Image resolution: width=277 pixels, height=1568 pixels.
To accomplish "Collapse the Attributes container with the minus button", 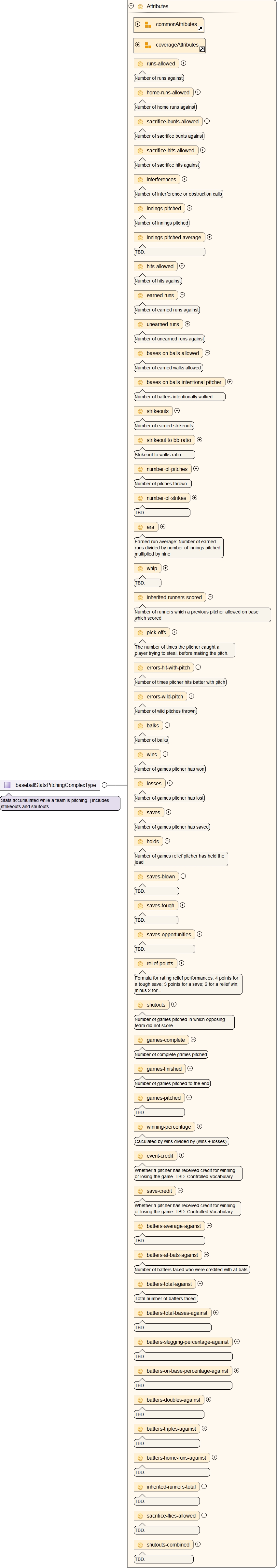I will 131,6.
